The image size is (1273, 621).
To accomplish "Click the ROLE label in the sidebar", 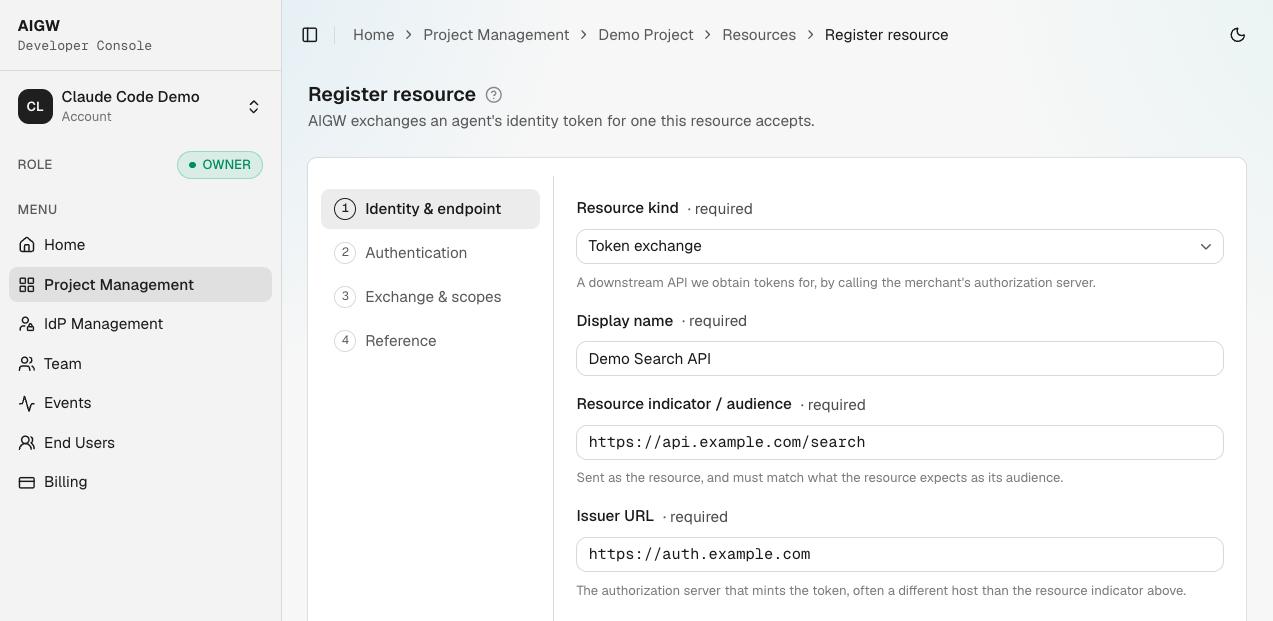I will tap(35, 164).
